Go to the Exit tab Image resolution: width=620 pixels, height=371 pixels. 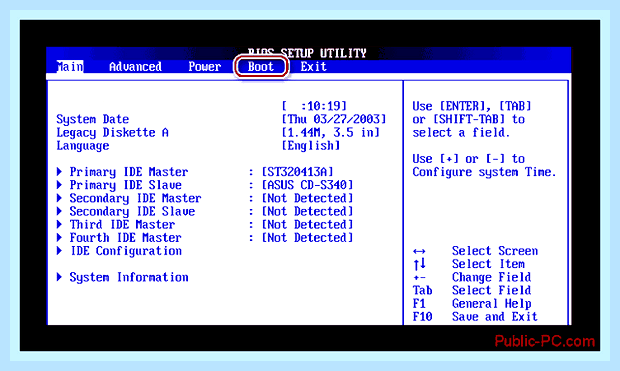pyautogui.click(x=314, y=66)
